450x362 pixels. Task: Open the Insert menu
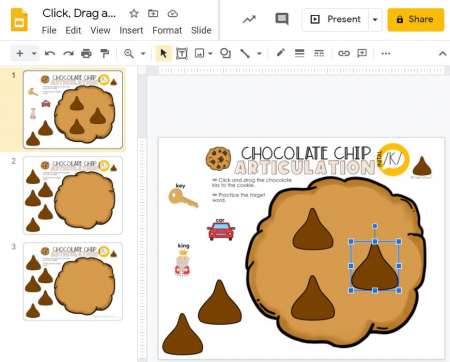point(131,30)
